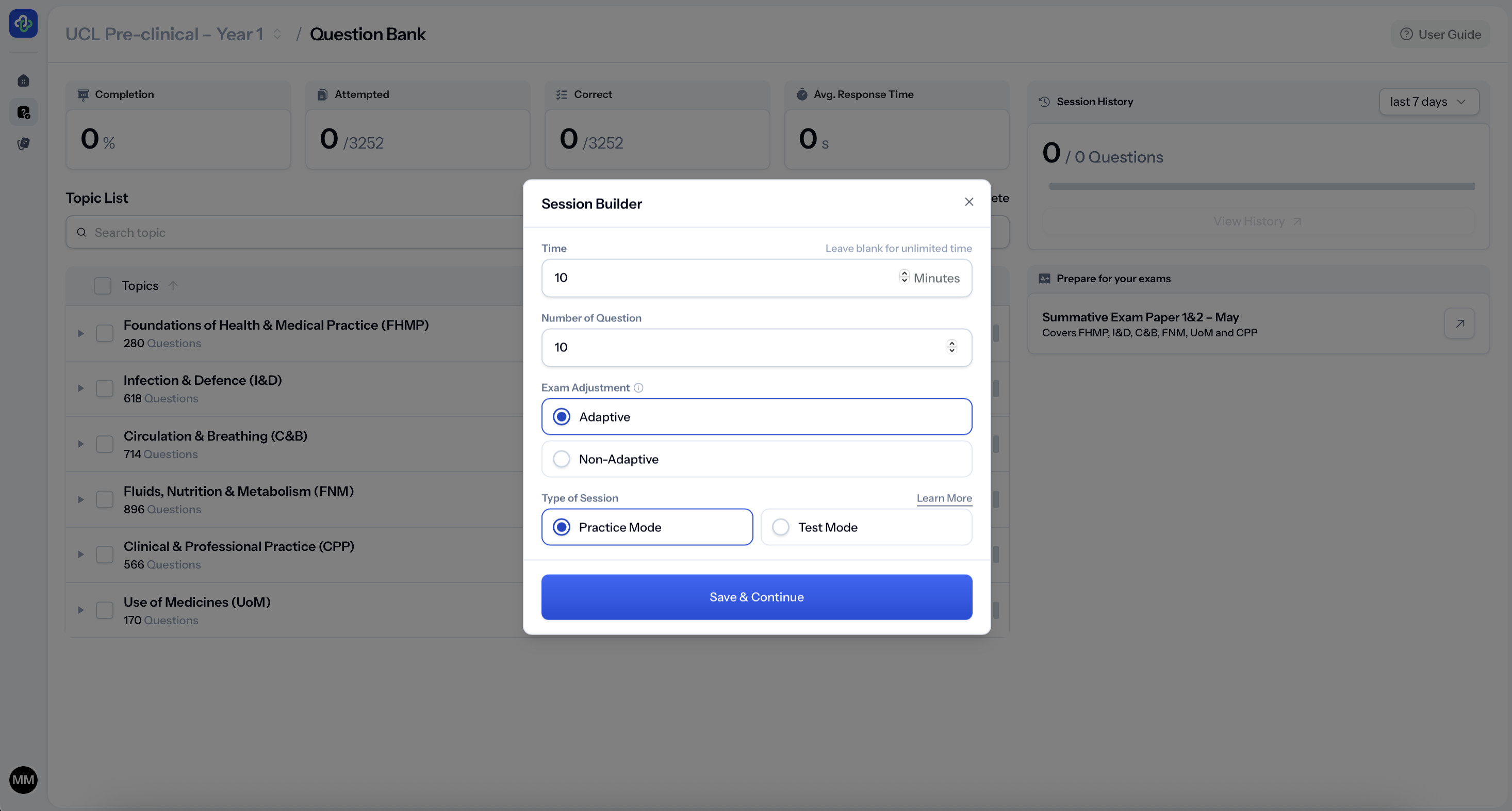
Task: Check the Infection & Defence checkbox
Action: point(105,388)
